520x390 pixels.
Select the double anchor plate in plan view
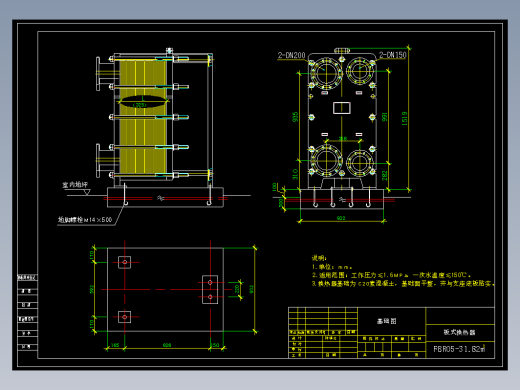click(210, 289)
